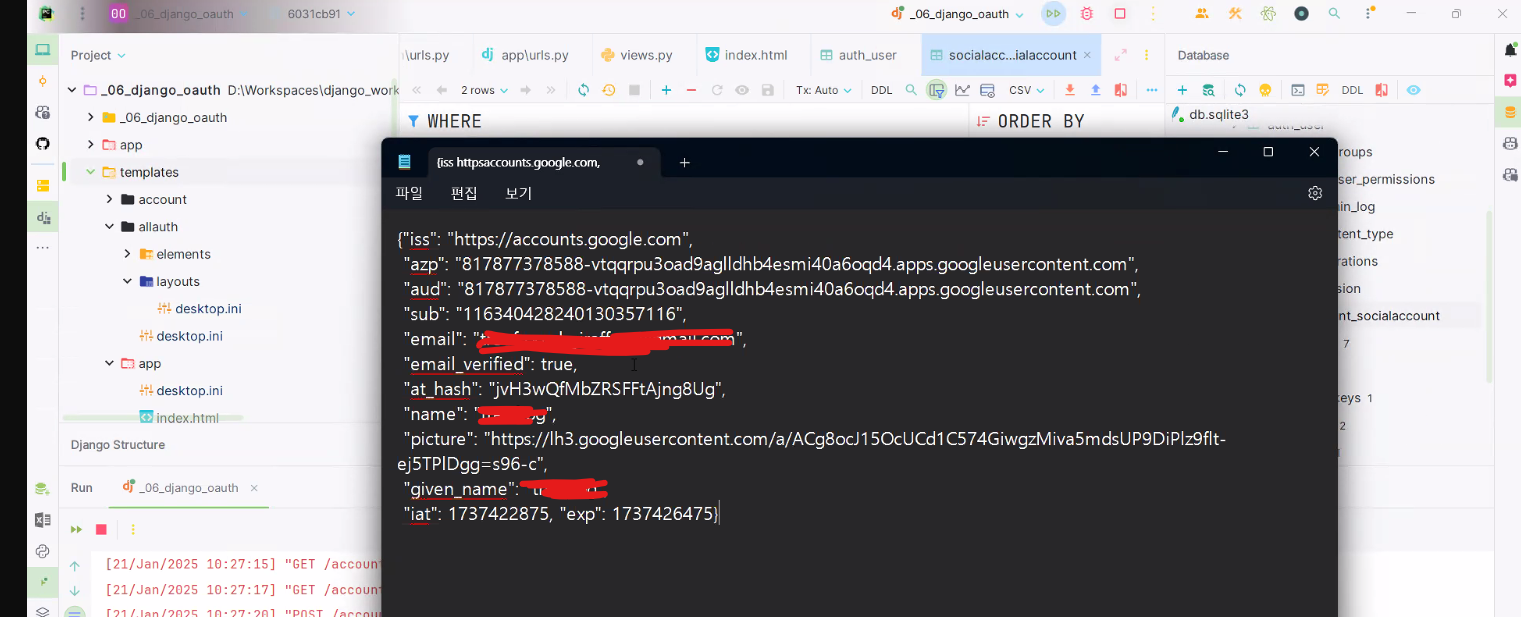Show the chart view icon in grid toolbar
Viewport: 1521px width, 617px height.
(x=962, y=90)
